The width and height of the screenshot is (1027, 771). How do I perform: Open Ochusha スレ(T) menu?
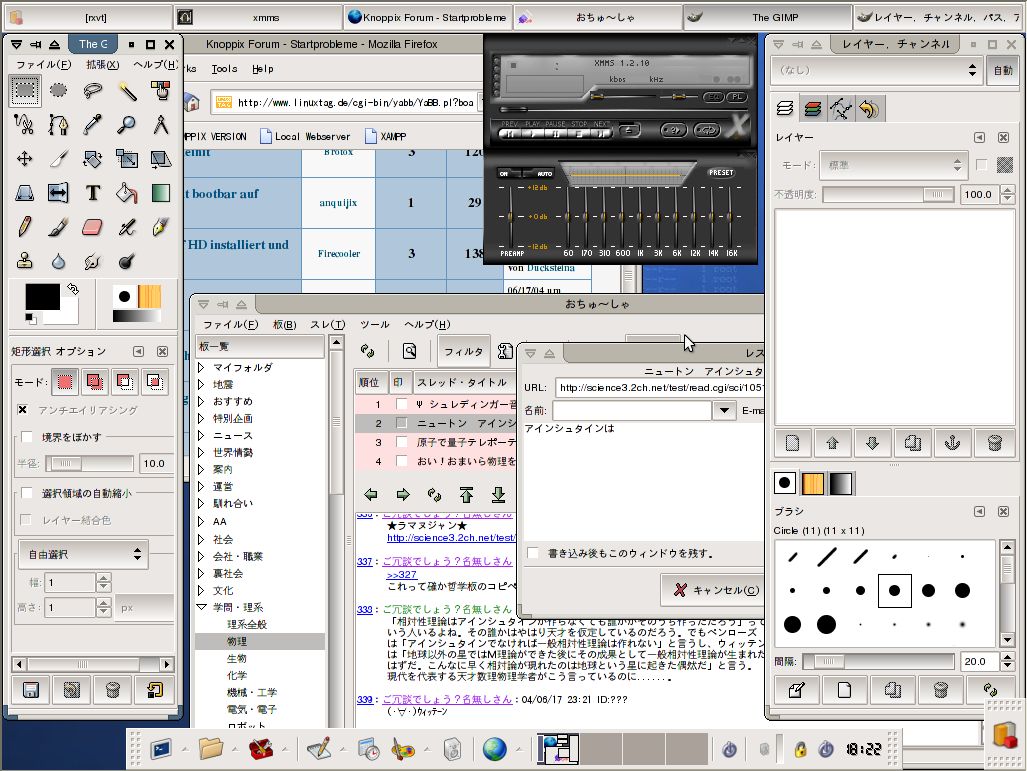(x=327, y=324)
